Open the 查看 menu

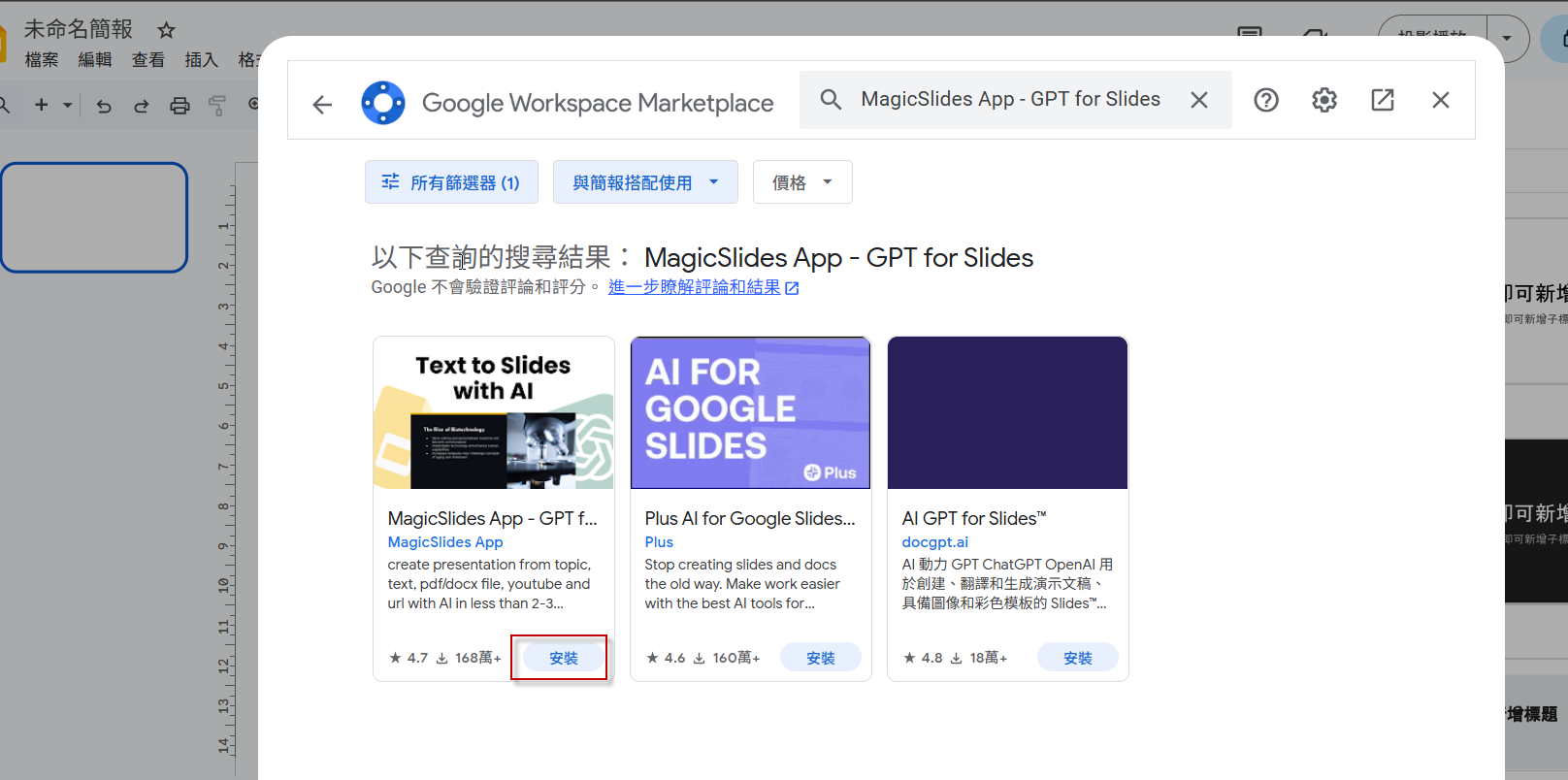pos(148,60)
